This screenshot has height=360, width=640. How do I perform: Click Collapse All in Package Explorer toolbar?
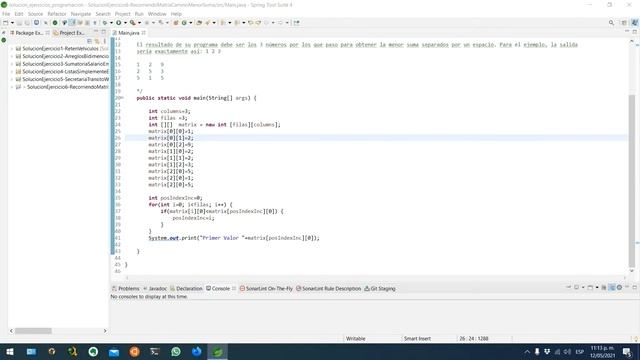89,41
